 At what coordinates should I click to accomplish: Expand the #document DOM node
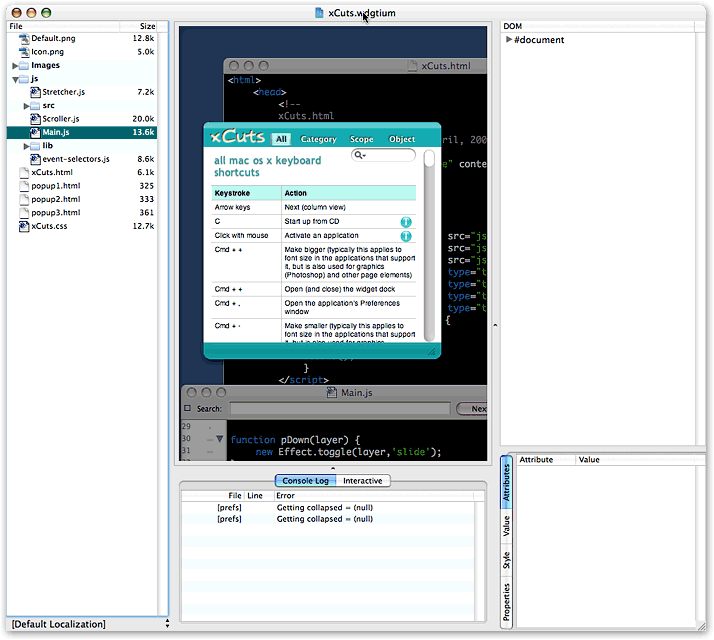pos(509,39)
